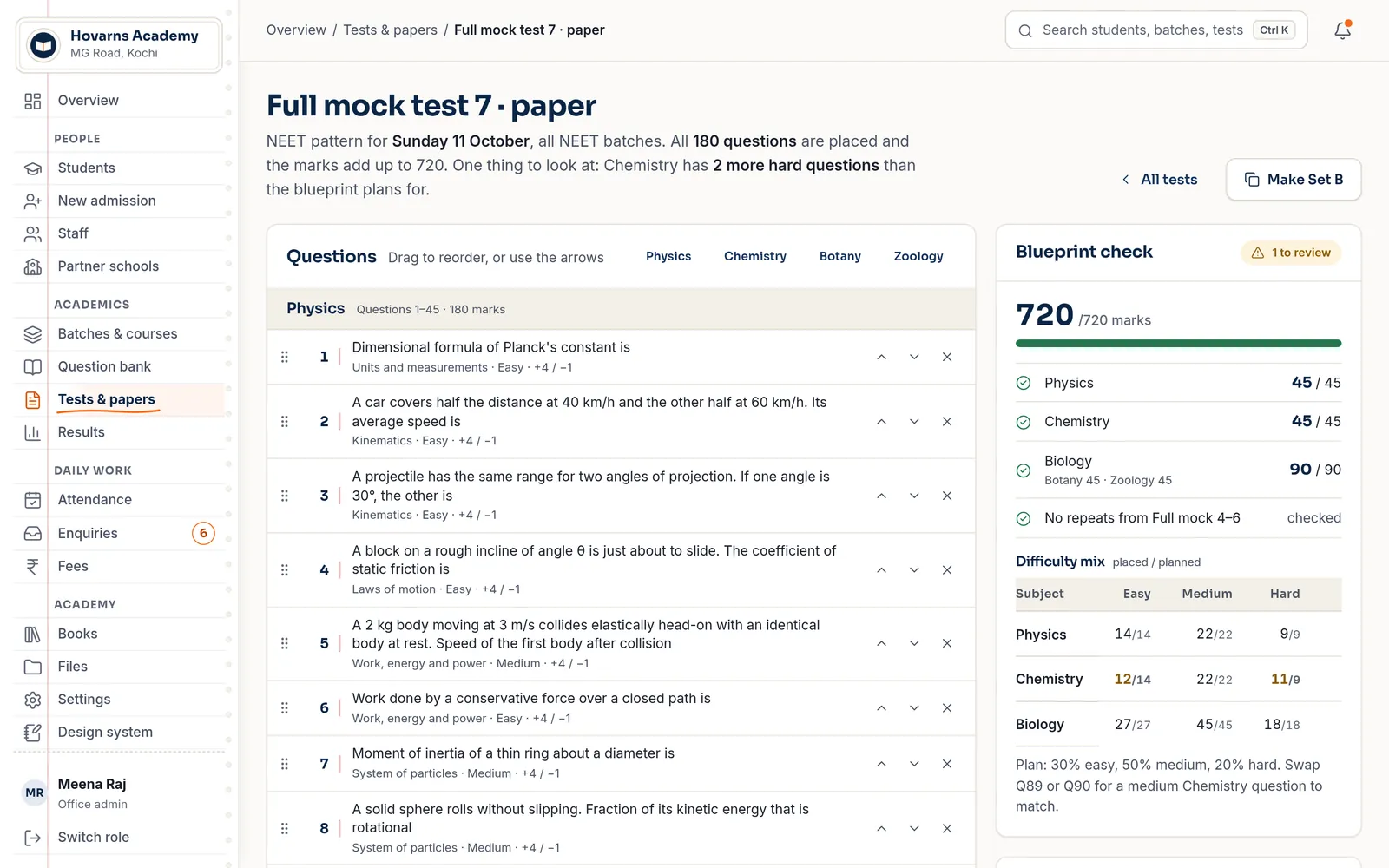This screenshot has height=868, width=1389.
Task: Grab the drag handle for question 4
Action: tap(285, 569)
